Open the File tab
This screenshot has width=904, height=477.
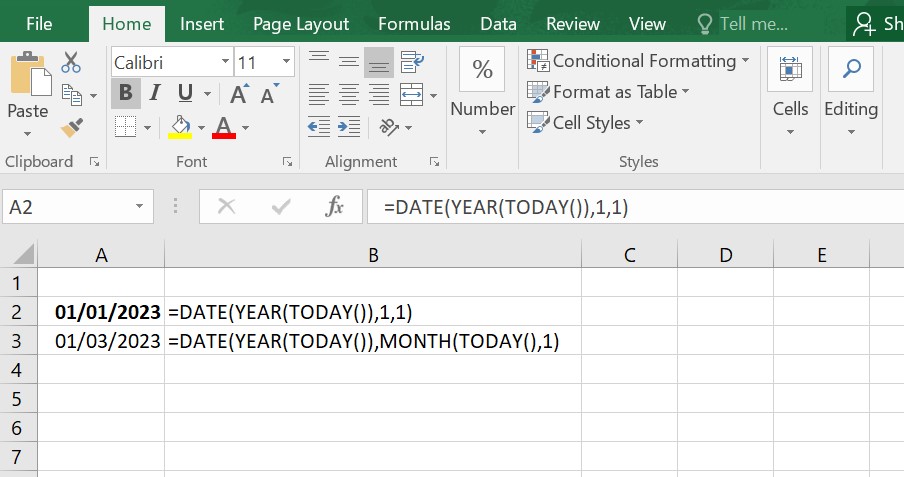[x=39, y=24]
